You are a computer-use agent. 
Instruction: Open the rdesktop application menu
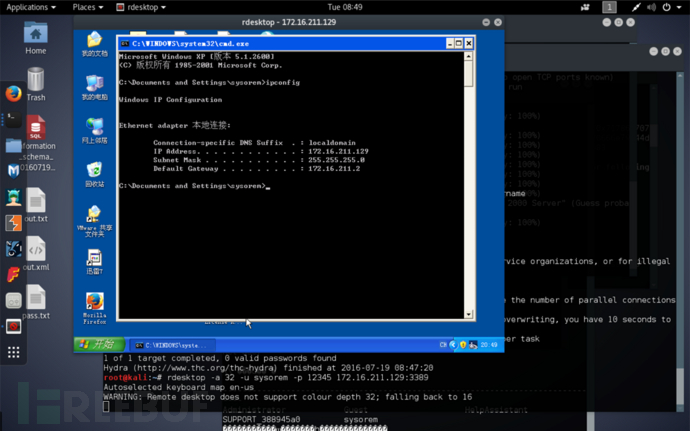coord(141,7)
